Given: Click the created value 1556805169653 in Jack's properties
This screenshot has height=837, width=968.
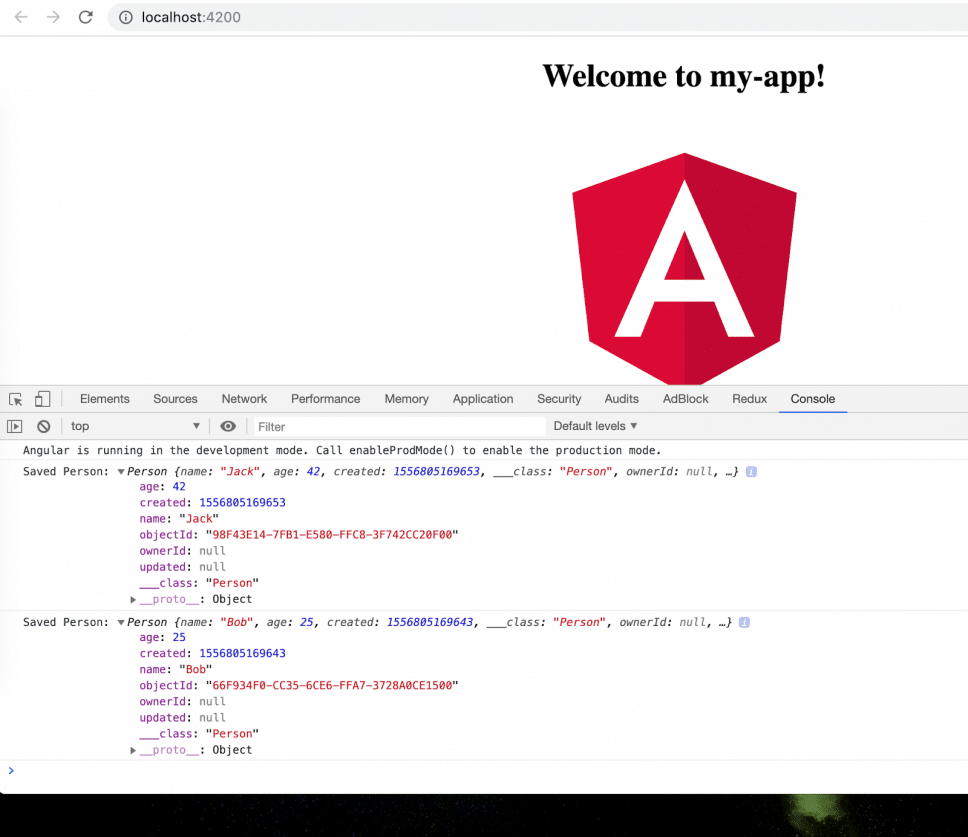Looking at the screenshot, I should pos(242,502).
